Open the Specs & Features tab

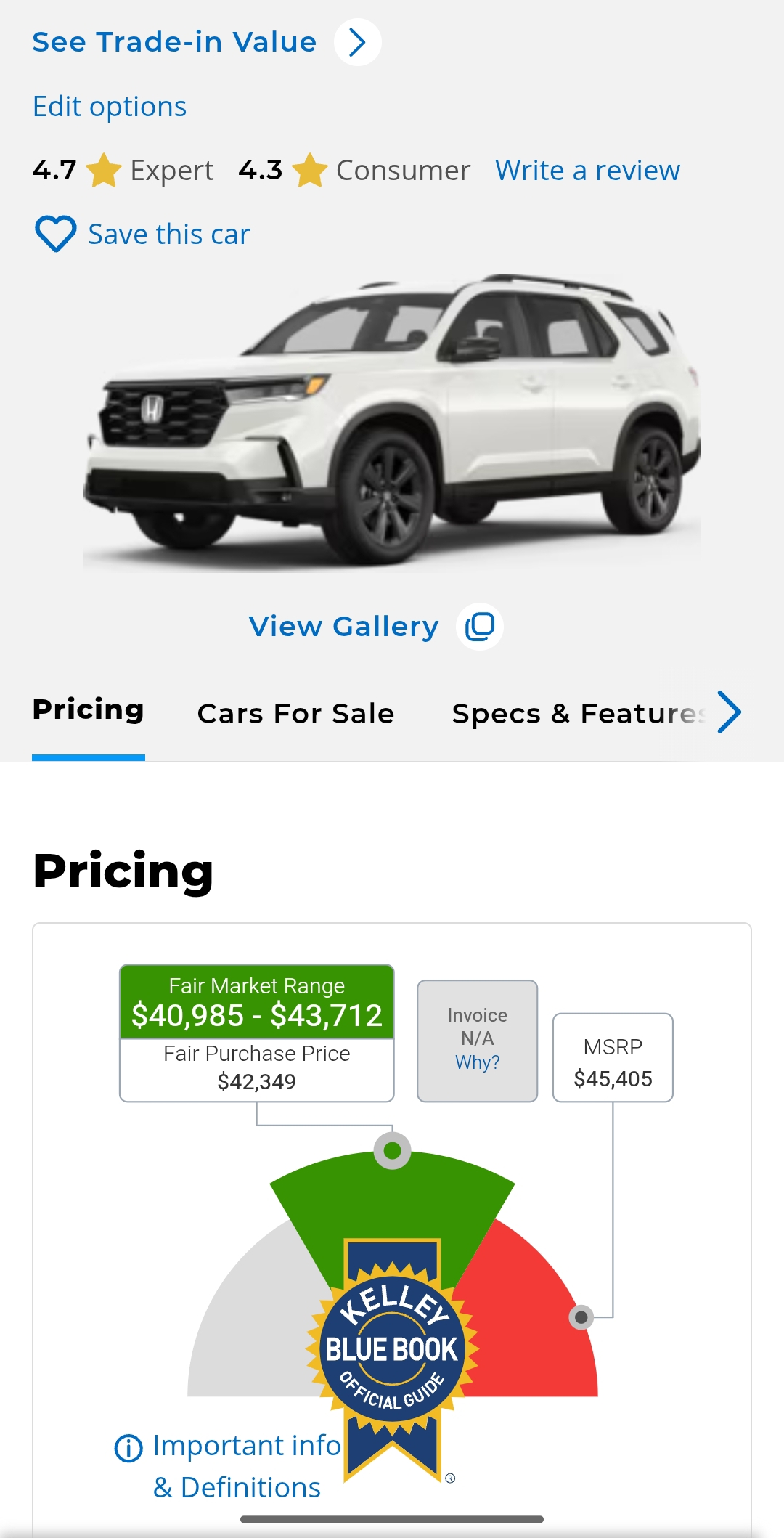pyautogui.click(x=578, y=714)
